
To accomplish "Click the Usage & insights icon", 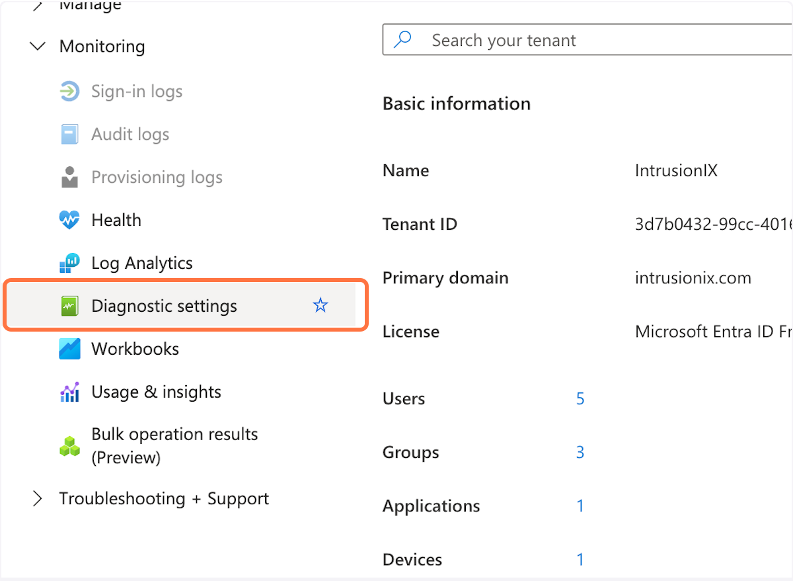I will tap(69, 393).
